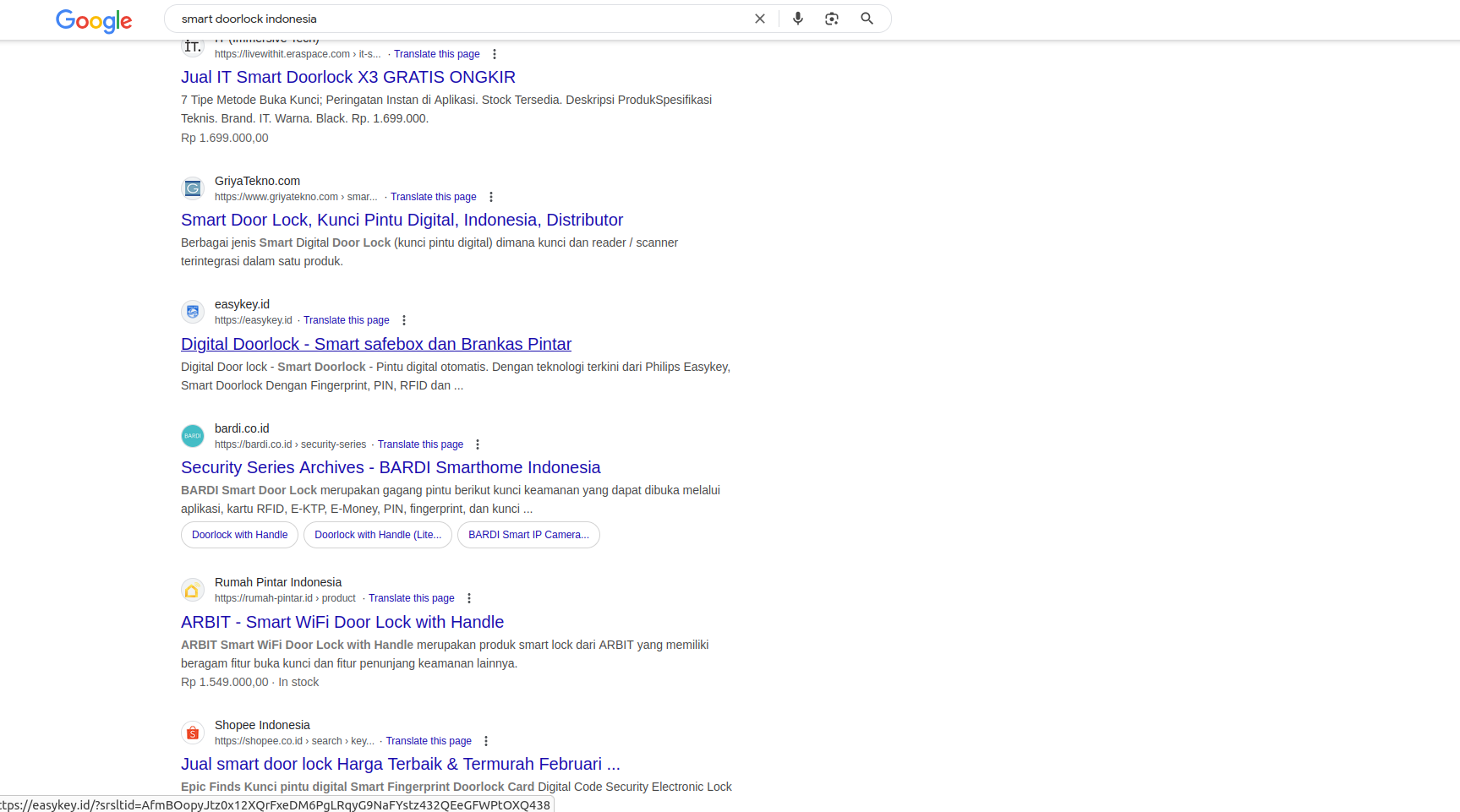The image size is (1460, 812).
Task: Click the price 'Rp 1.699.000,00'
Action: coord(225,138)
